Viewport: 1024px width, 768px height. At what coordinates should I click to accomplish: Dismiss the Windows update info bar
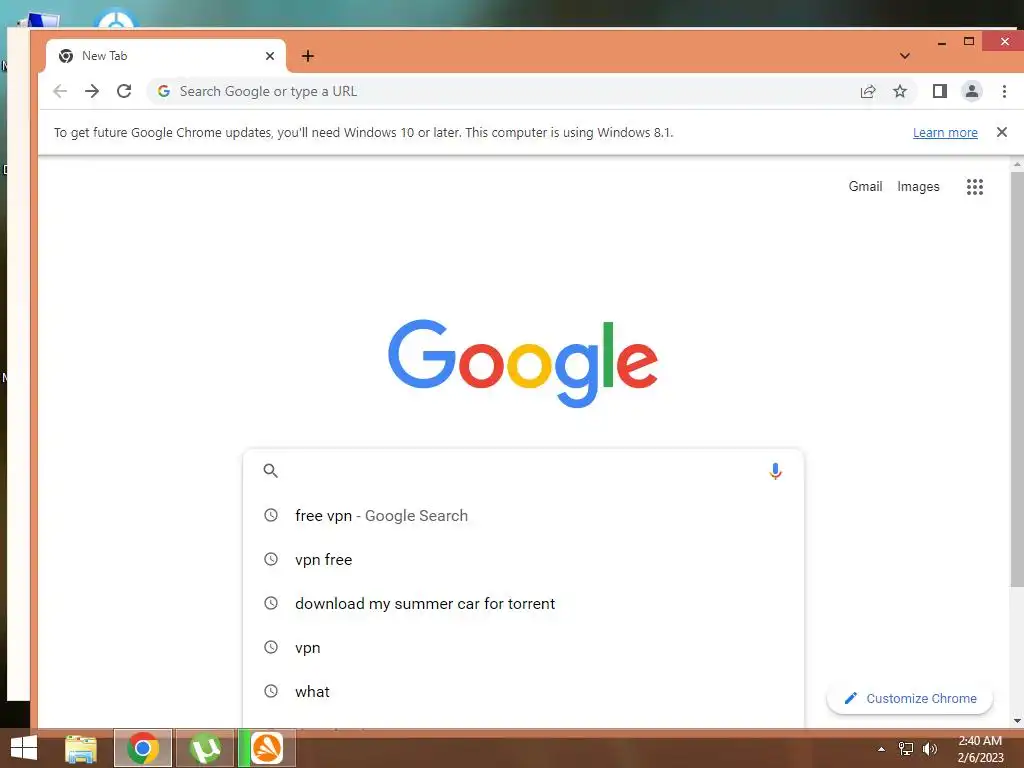pos(1002,132)
